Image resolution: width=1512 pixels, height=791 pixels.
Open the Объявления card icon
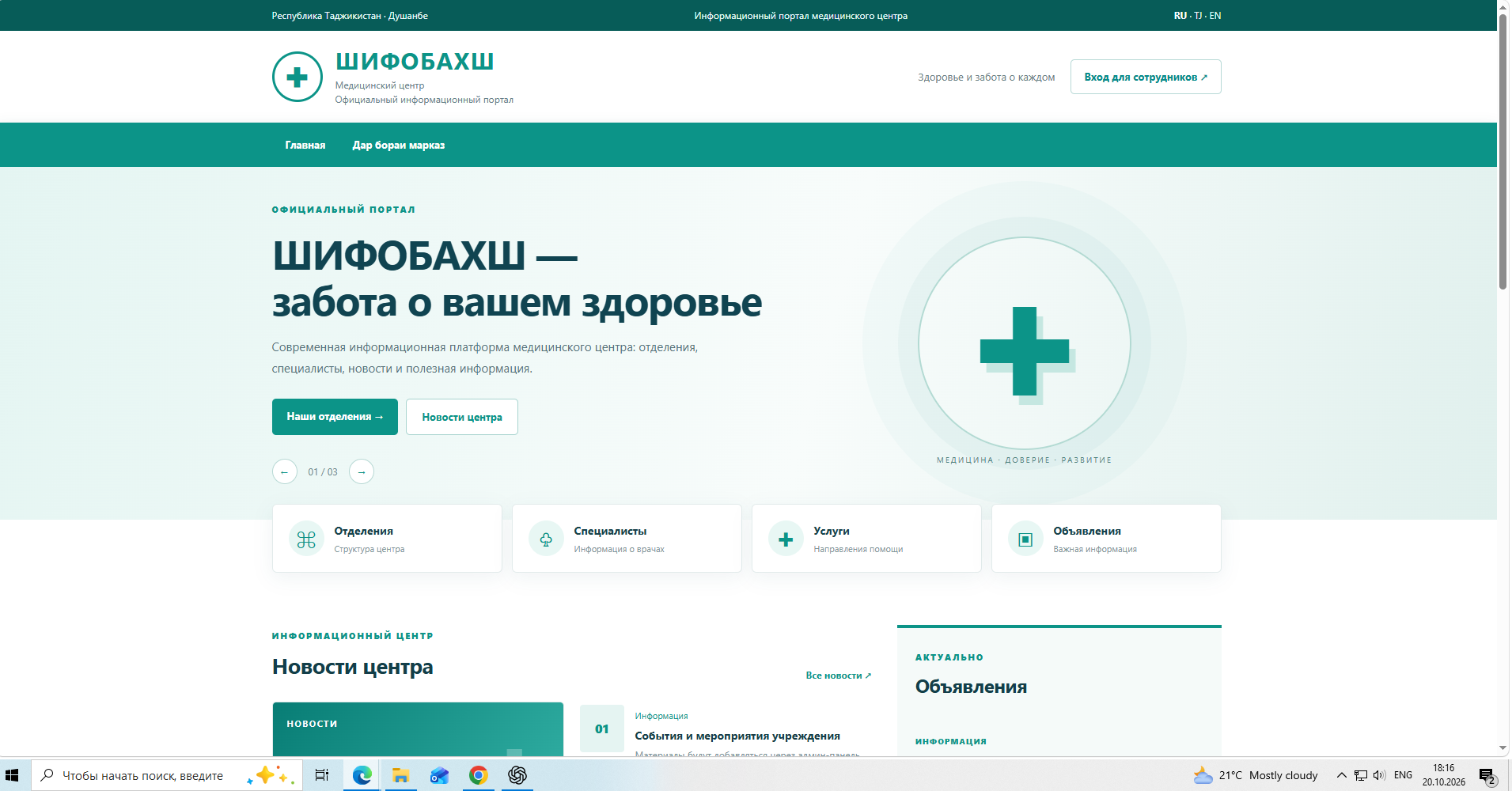[1025, 539]
